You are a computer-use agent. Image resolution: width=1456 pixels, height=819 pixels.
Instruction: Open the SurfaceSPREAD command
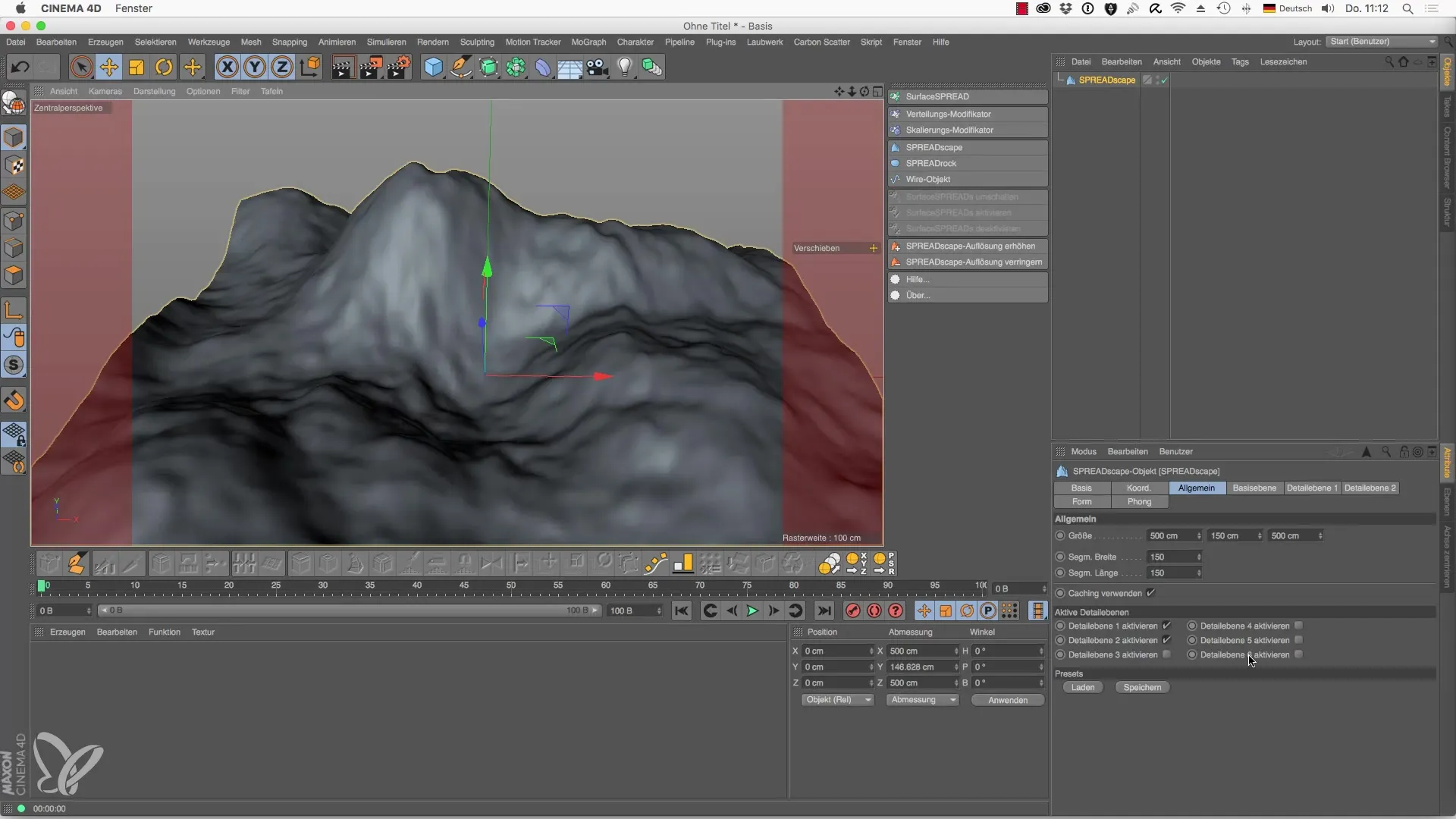(x=968, y=97)
